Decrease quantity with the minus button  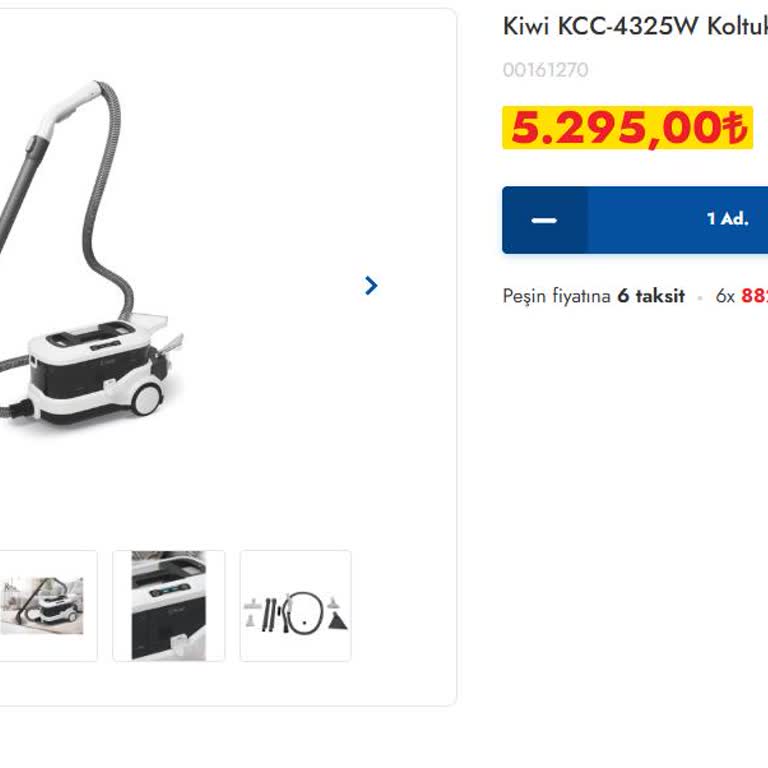coord(544,220)
